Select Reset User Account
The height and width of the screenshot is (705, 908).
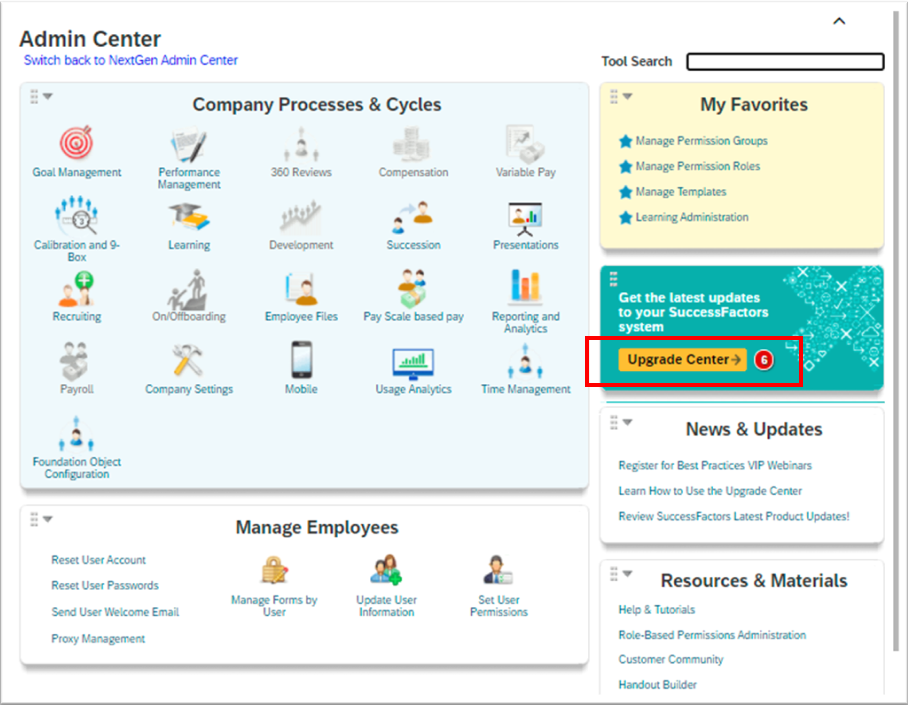98,560
